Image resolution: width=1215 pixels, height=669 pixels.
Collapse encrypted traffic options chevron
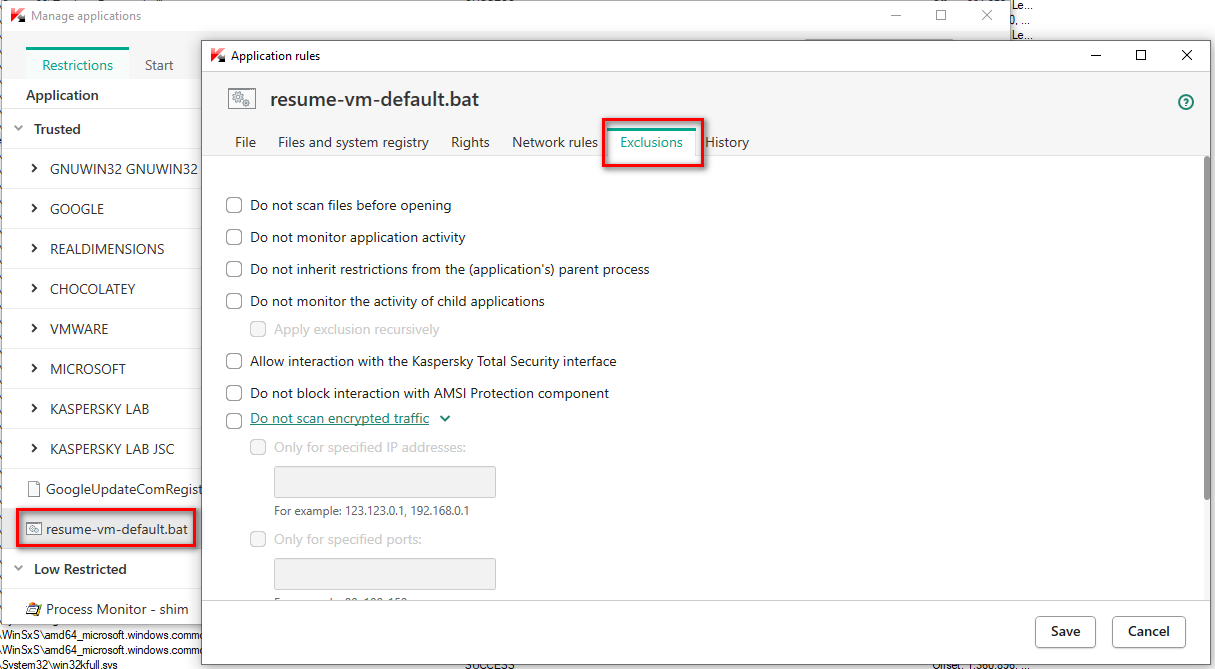point(445,419)
